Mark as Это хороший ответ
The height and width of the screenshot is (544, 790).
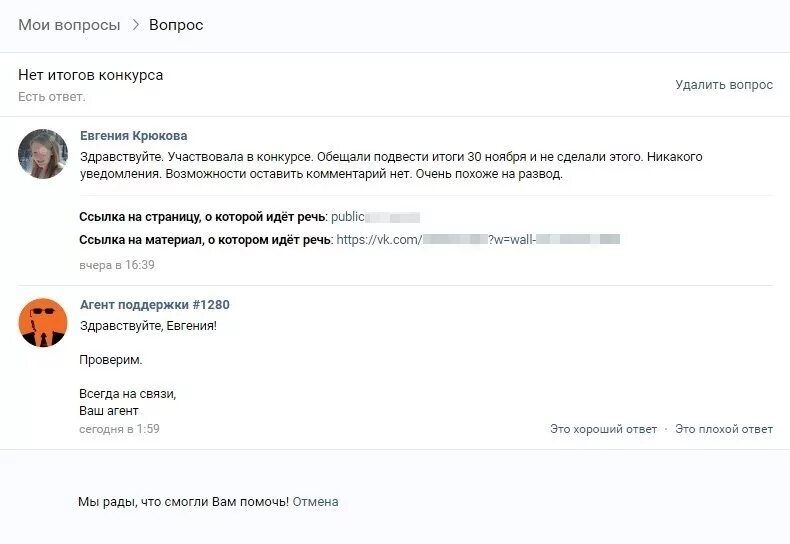tap(603, 429)
